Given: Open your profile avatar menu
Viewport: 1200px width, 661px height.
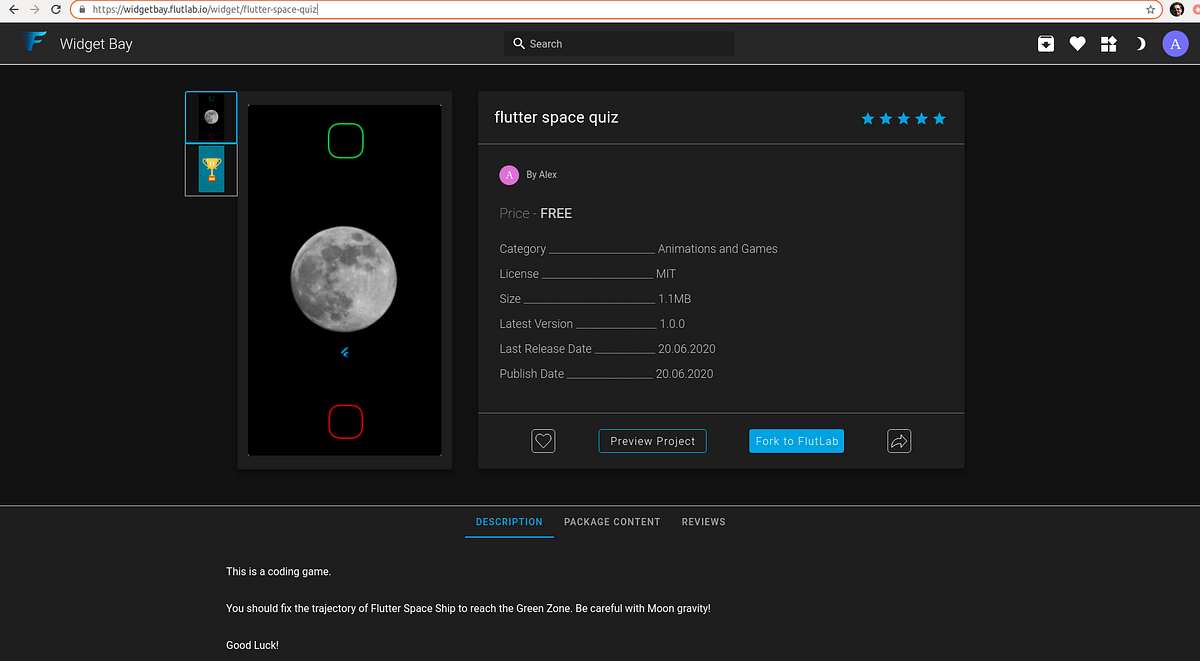Looking at the screenshot, I should pyautogui.click(x=1175, y=43).
